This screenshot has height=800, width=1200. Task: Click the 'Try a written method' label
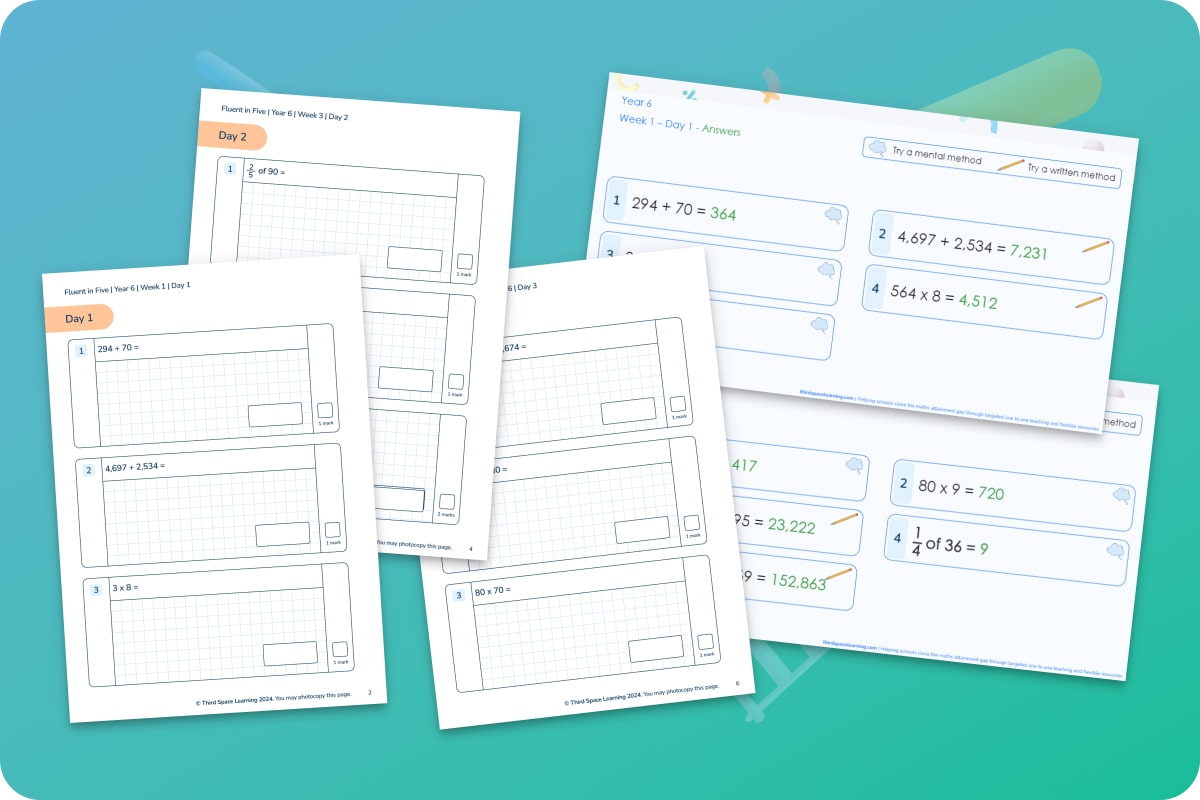click(1071, 172)
